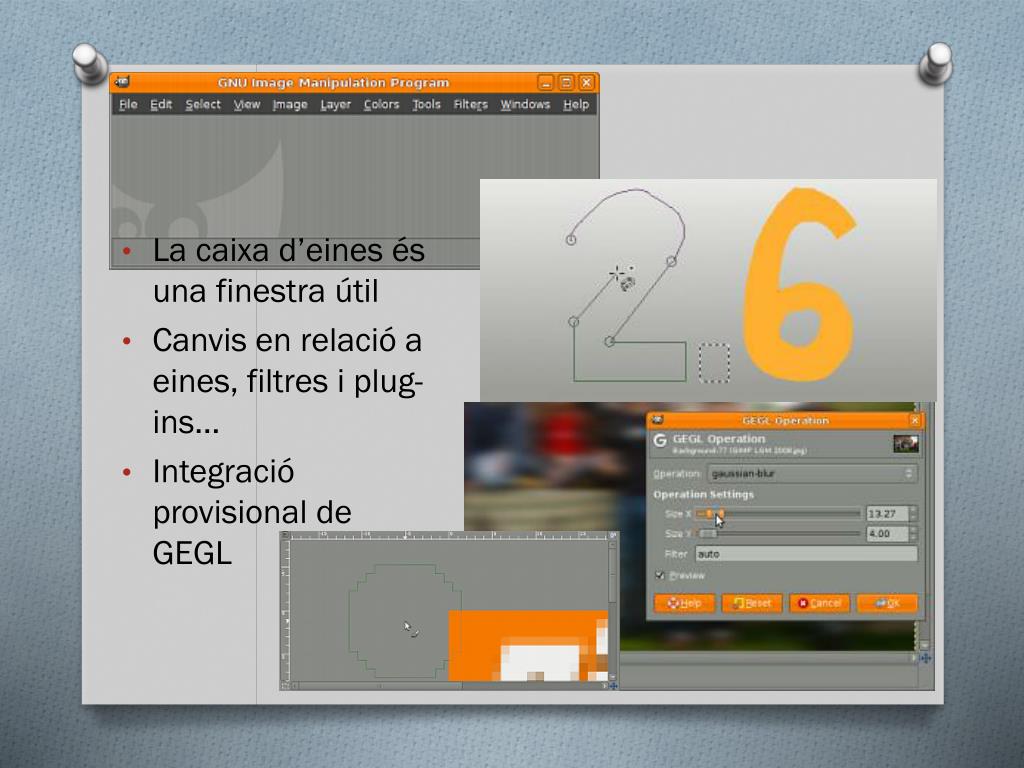The width and height of the screenshot is (1024, 768).
Task: Open the Help menu in GIMP
Action: [576, 104]
